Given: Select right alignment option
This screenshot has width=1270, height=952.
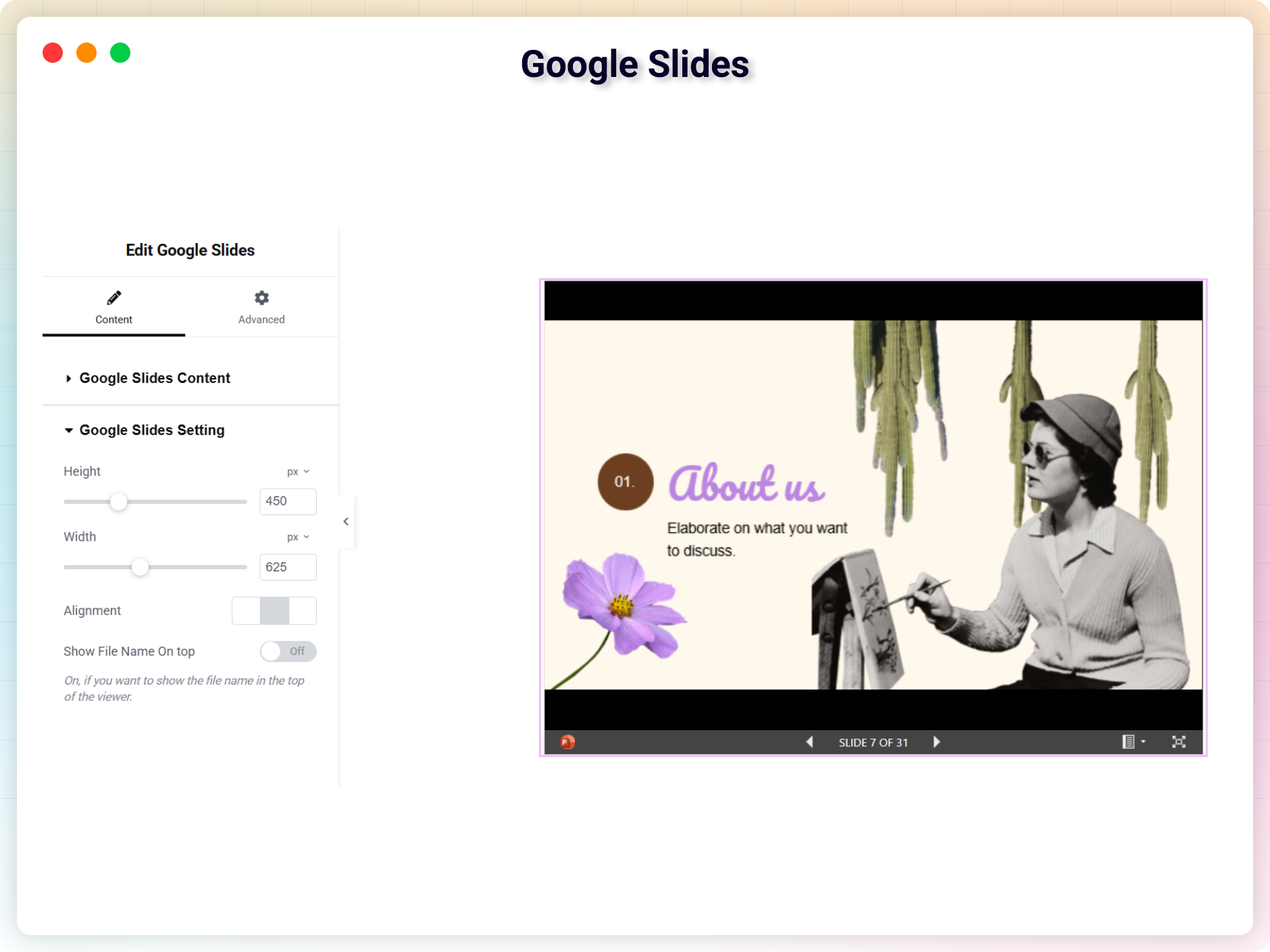Looking at the screenshot, I should (x=303, y=611).
